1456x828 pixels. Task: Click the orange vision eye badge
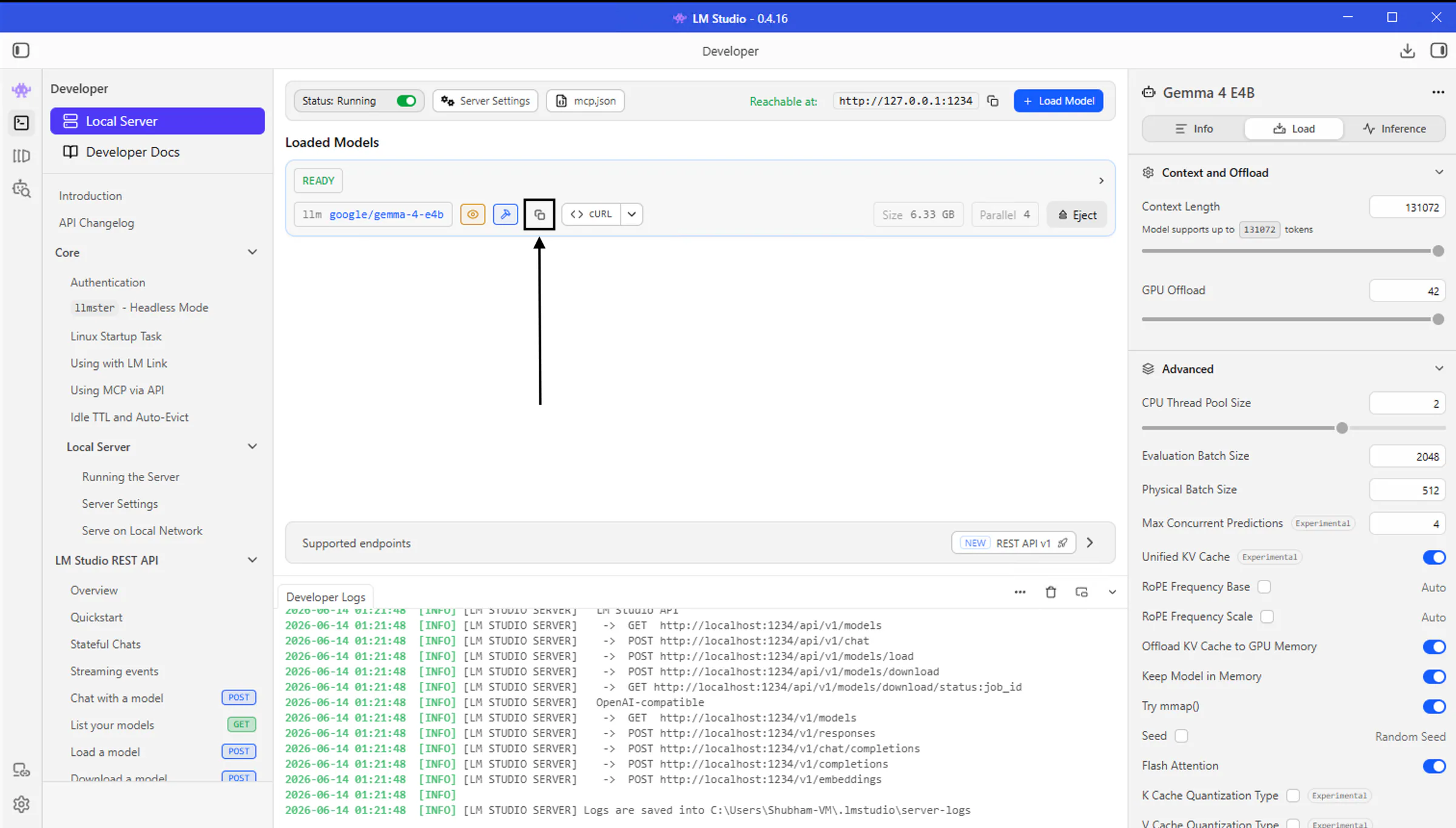click(473, 214)
